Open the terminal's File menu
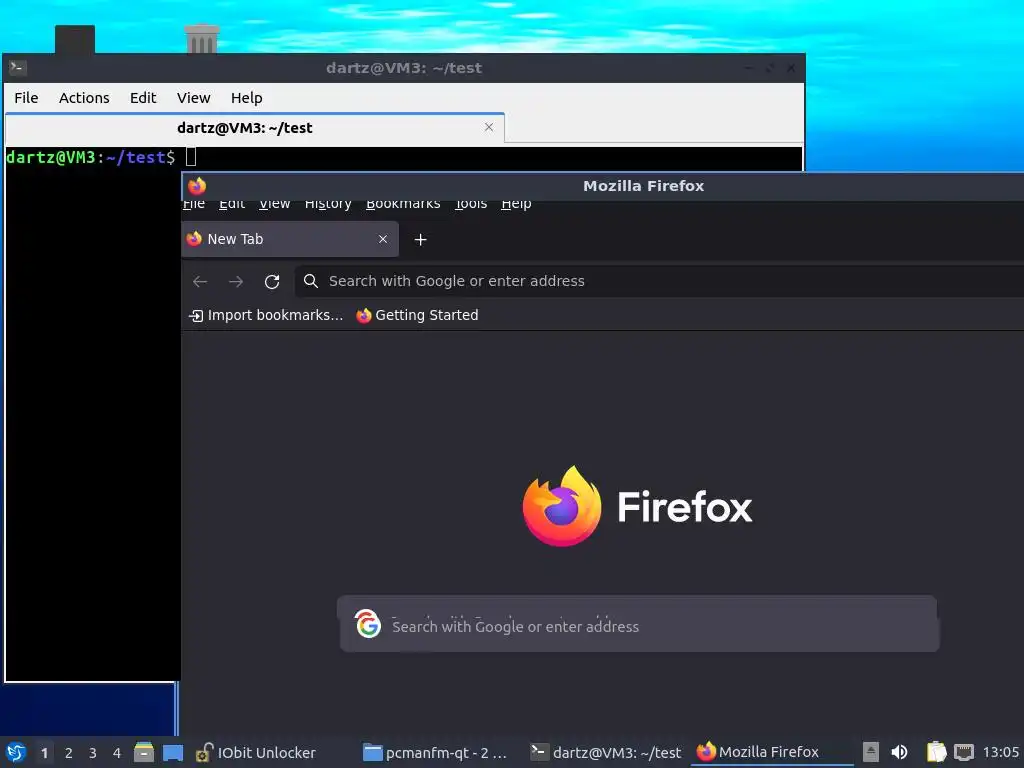 26,98
